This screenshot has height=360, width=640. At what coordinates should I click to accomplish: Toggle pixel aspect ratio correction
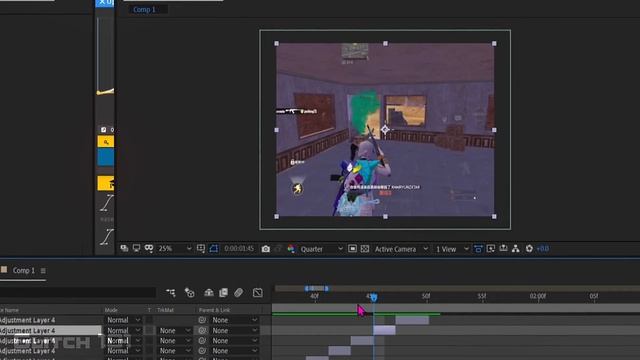[478, 249]
